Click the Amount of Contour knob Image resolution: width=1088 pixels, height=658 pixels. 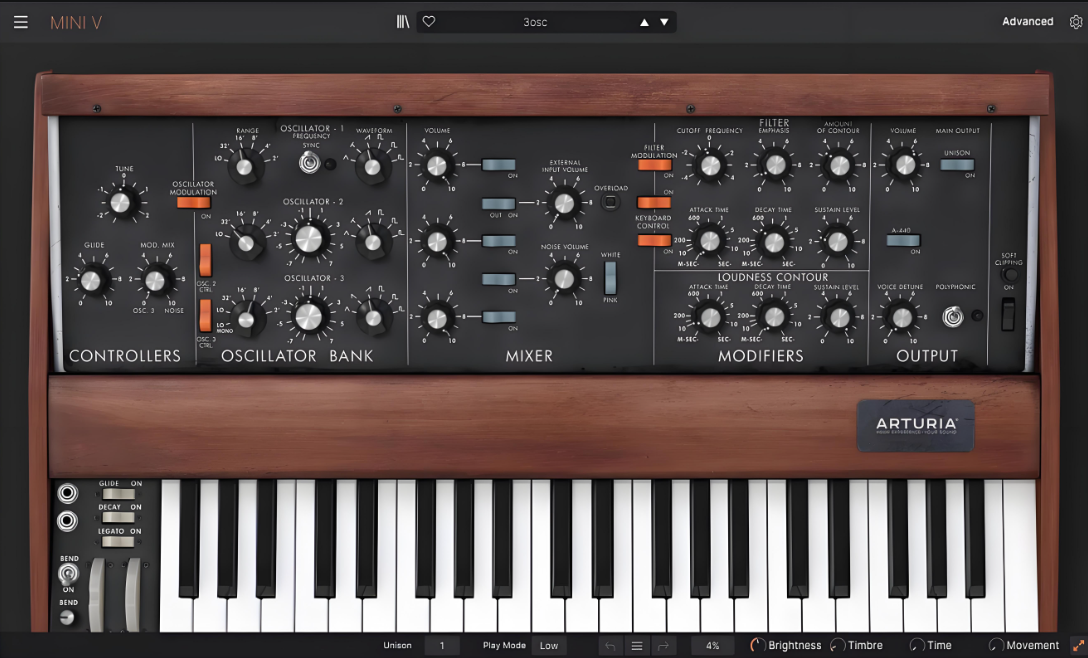(x=840, y=165)
